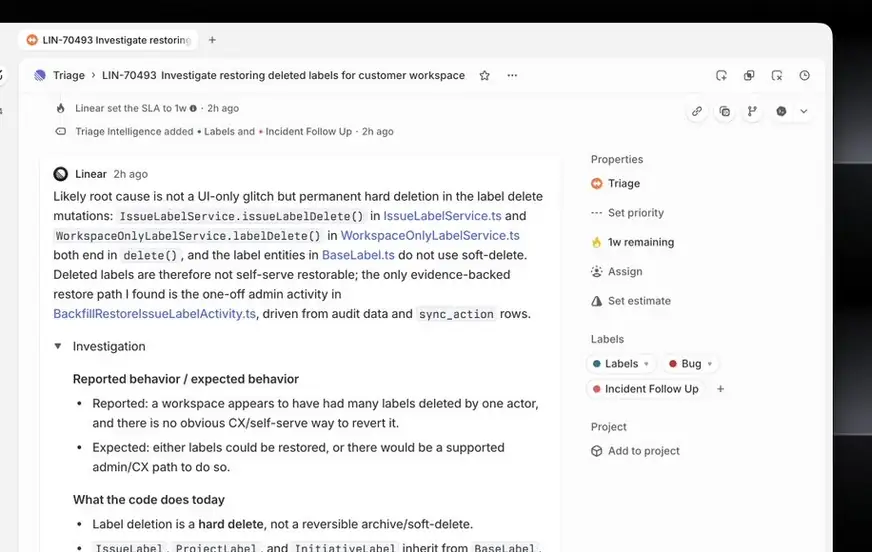The height and width of the screenshot is (552, 872).
Task: Set priority for the issue
Action: (x=628, y=213)
